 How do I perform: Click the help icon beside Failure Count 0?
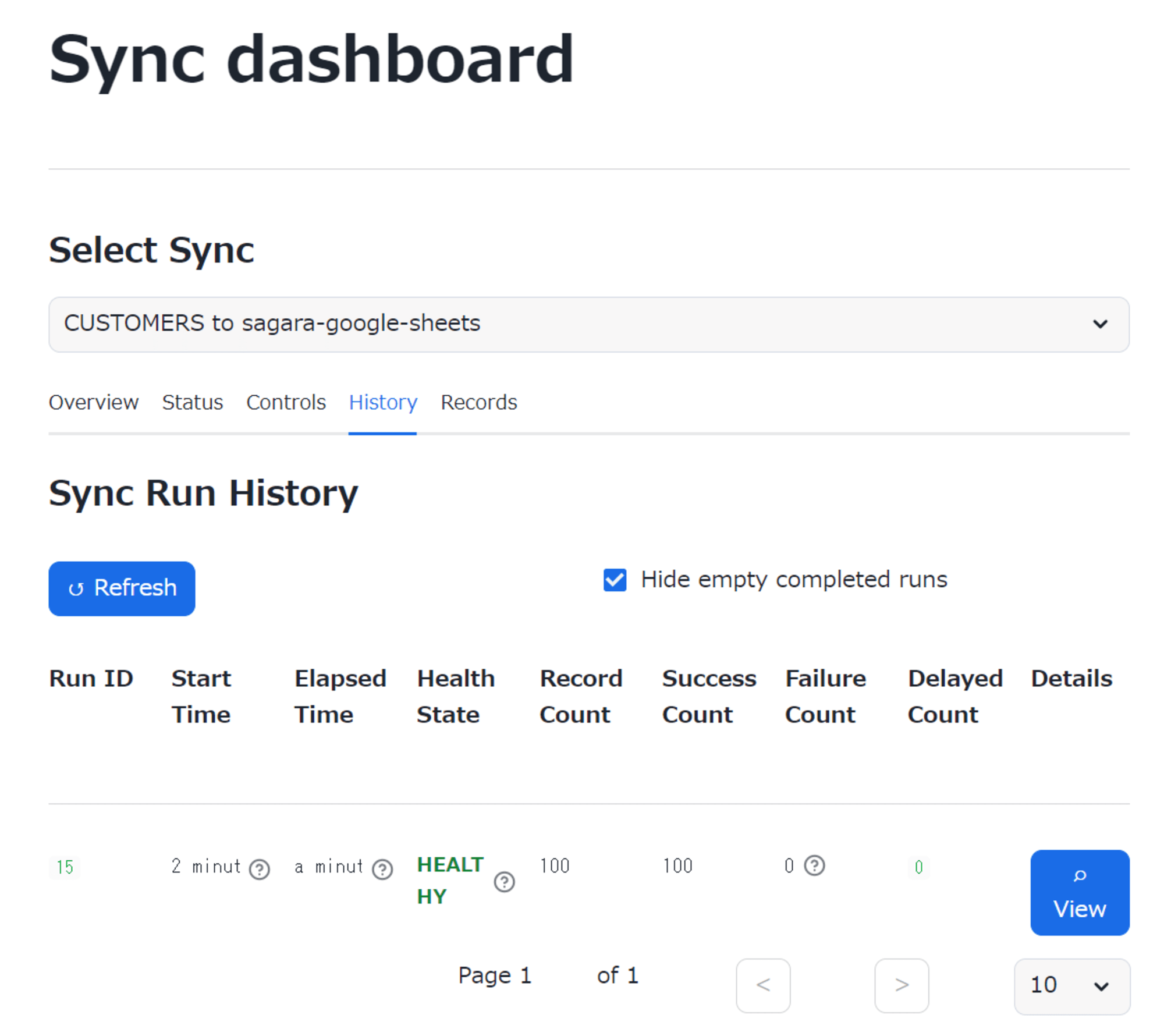coord(814,865)
